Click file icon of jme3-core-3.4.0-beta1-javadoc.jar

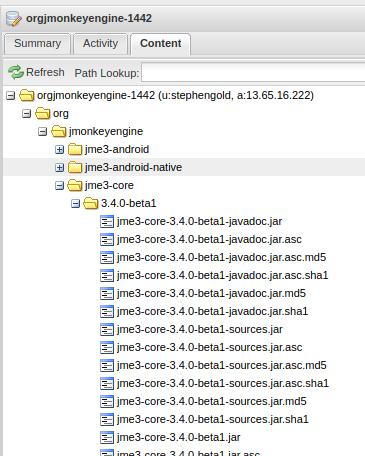[107, 221]
